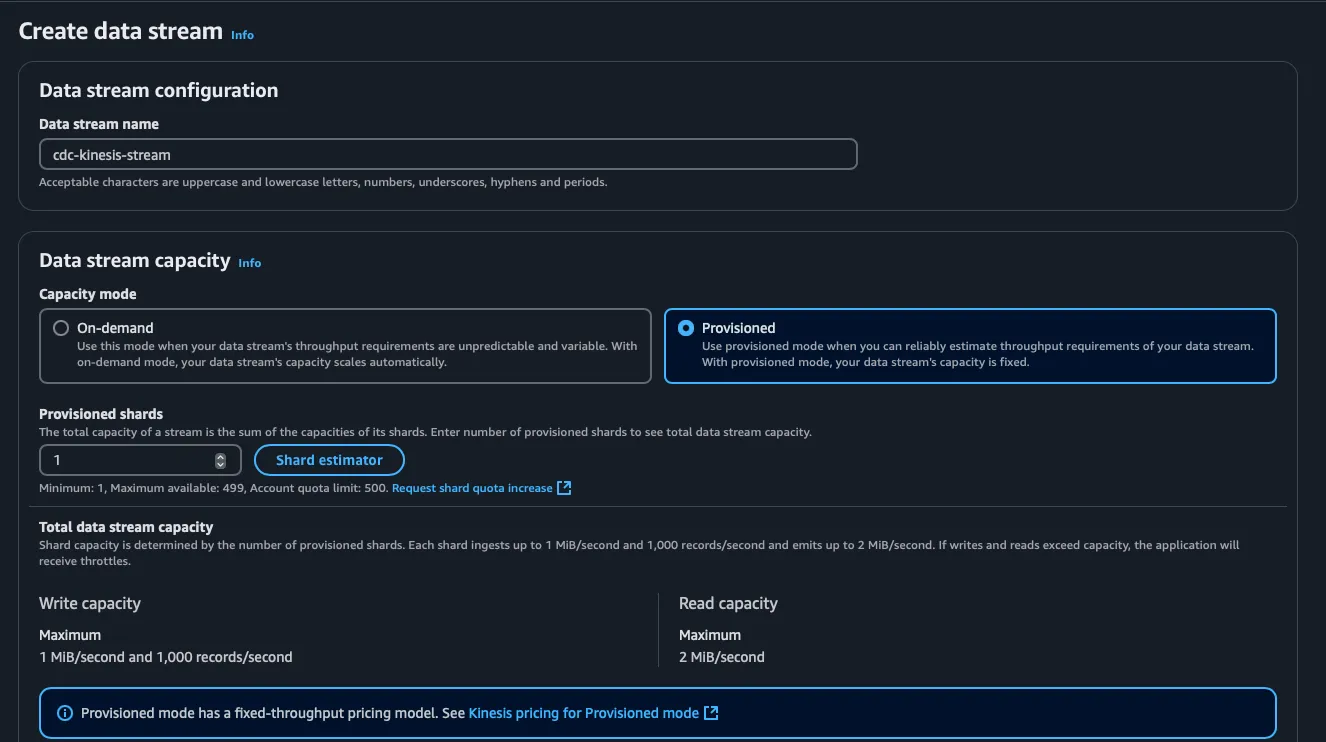
Task: Click the Data stream name input field
Action: (448, 154)
